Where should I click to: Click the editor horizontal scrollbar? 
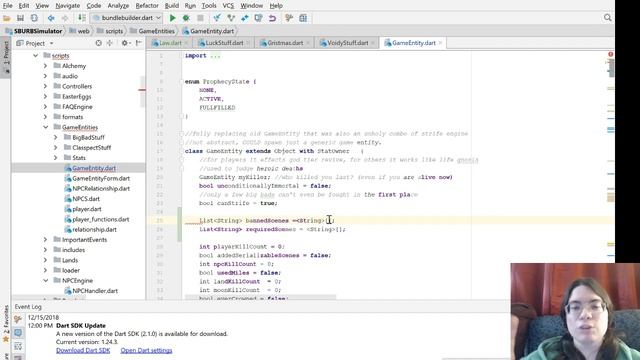[260, 298]
